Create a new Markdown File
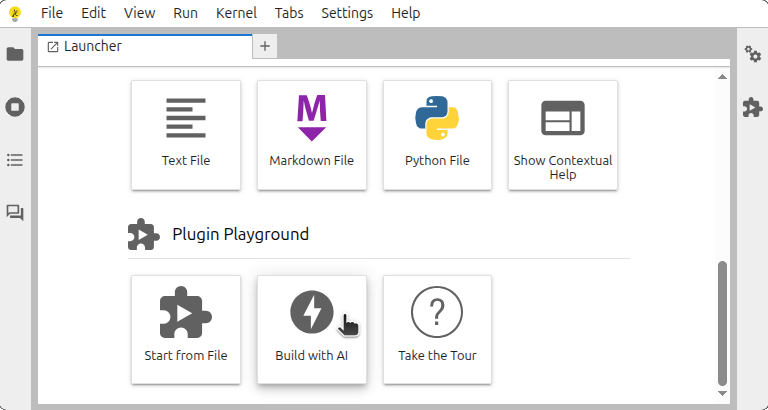The width and height of the screenshot is (768, 410). [x=312, y=135]
